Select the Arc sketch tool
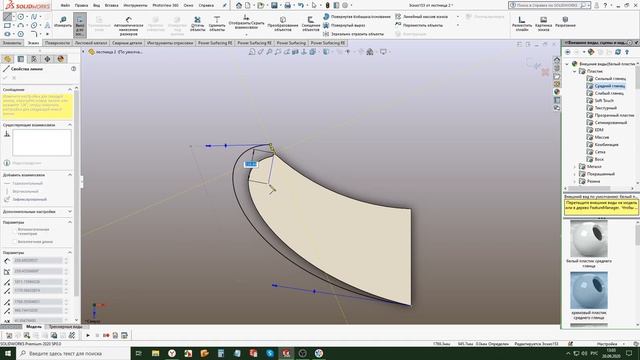Viewport: 640px width, 360px height. click(21, 25)
